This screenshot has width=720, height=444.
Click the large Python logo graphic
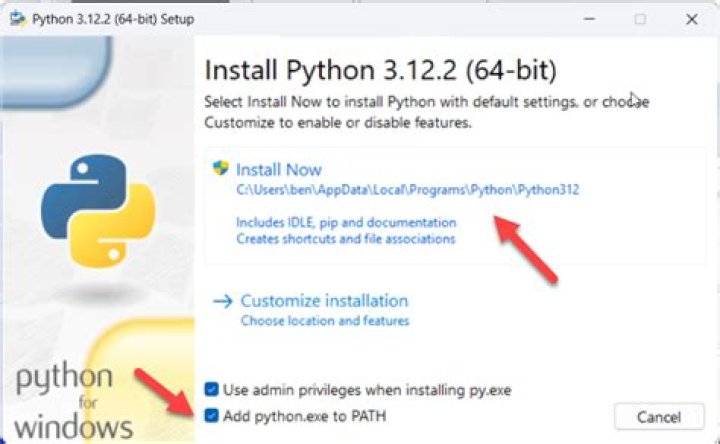tap(98, 211)
